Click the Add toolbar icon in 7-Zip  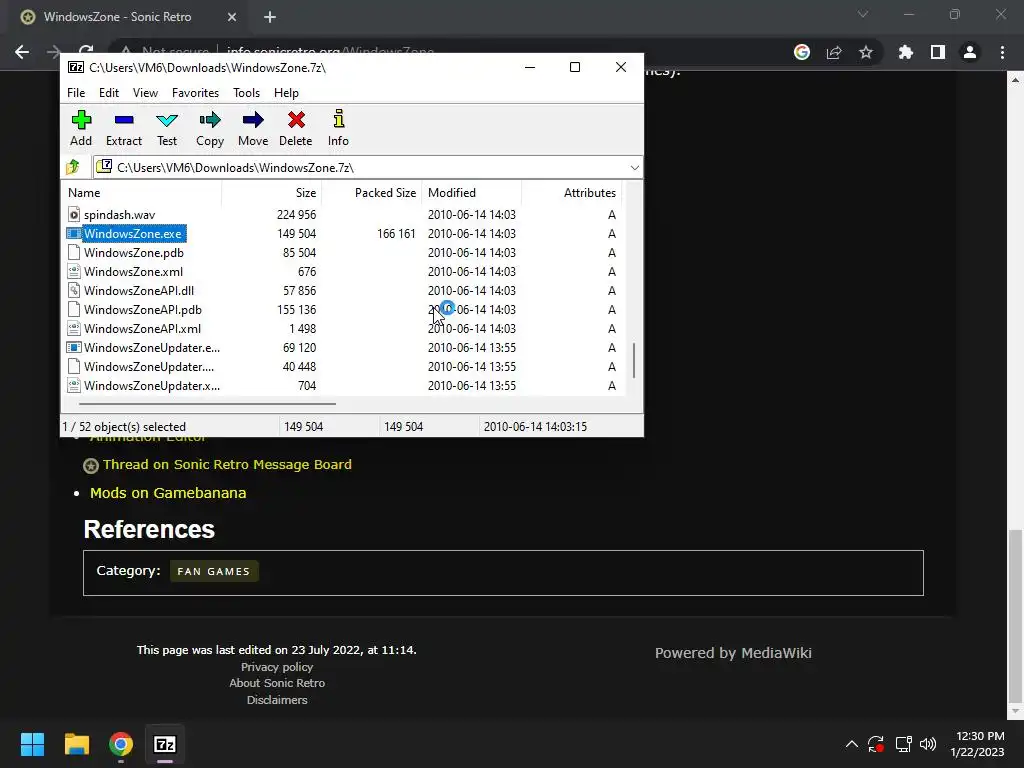pyautogui.click(x=81, y=120)
